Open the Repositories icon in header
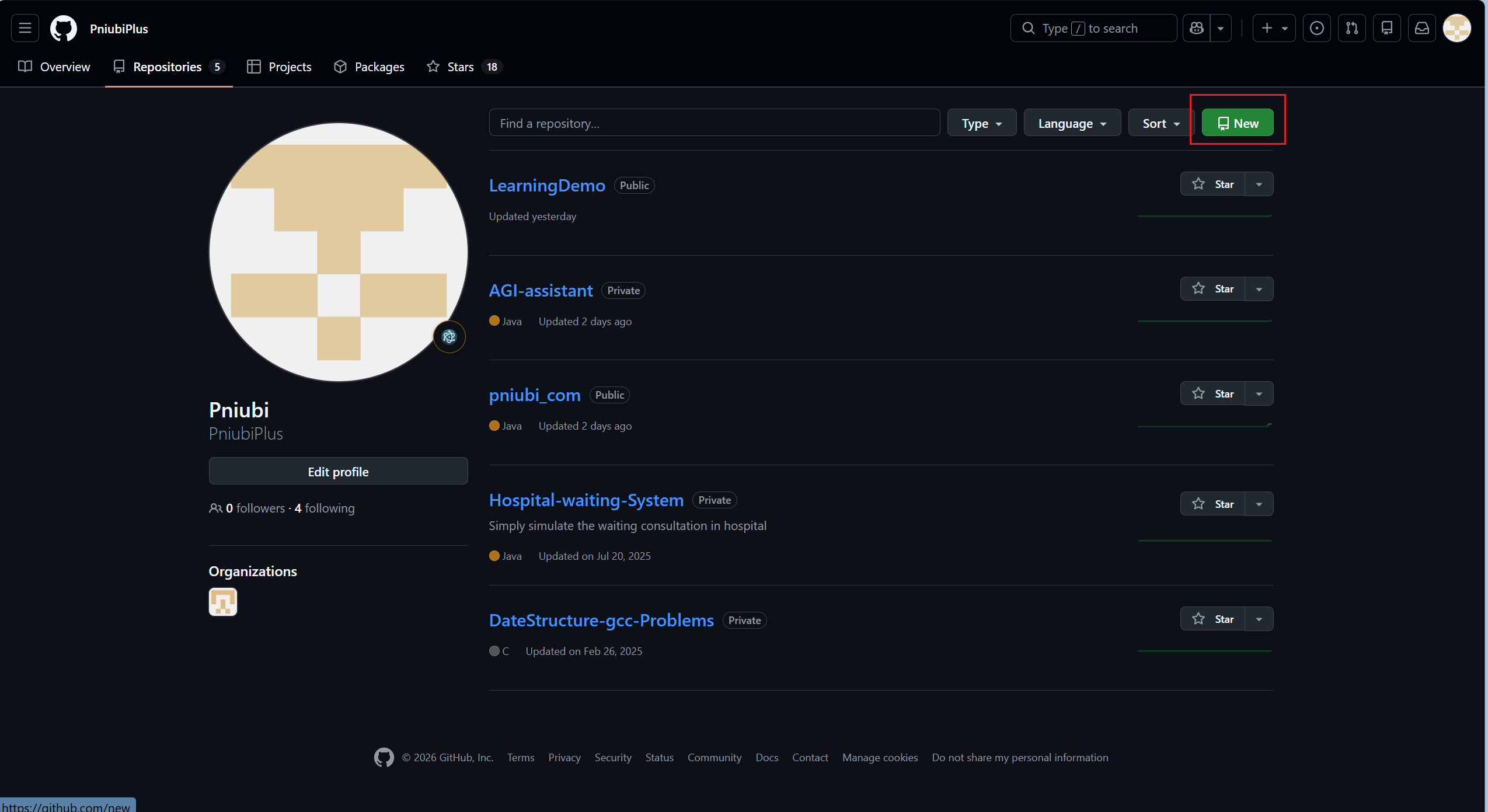This screenshot has width=1488, height=812. [x=1387, y=28]
